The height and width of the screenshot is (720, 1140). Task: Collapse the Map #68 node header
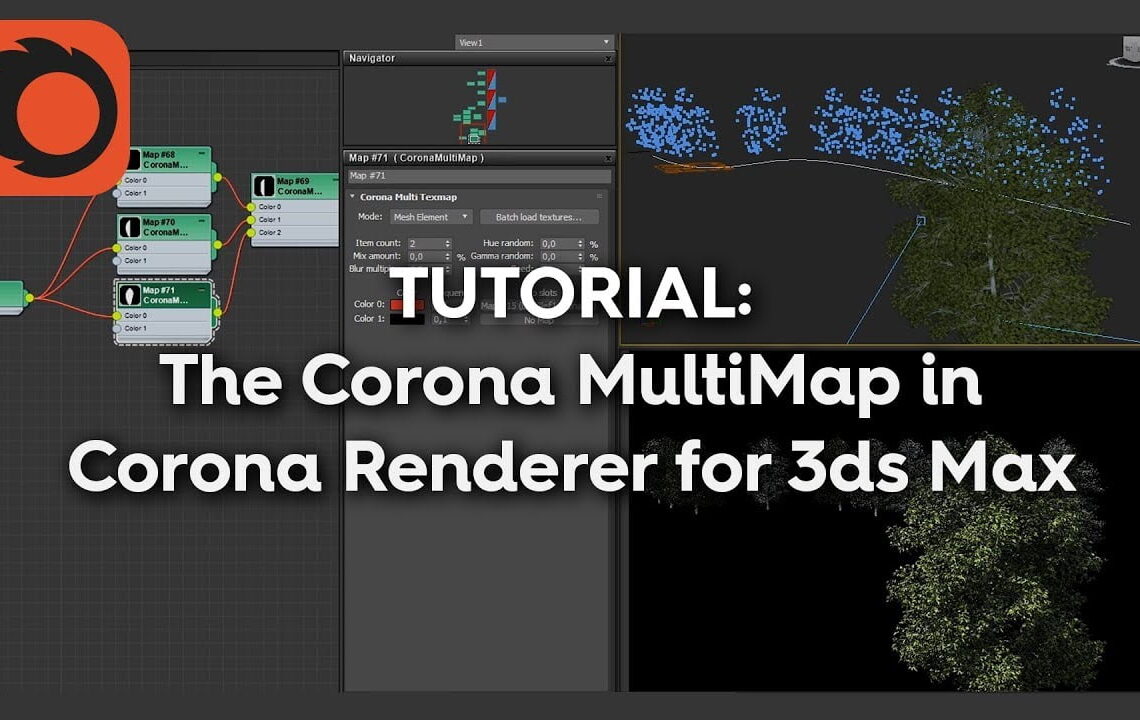coord(202,153)
